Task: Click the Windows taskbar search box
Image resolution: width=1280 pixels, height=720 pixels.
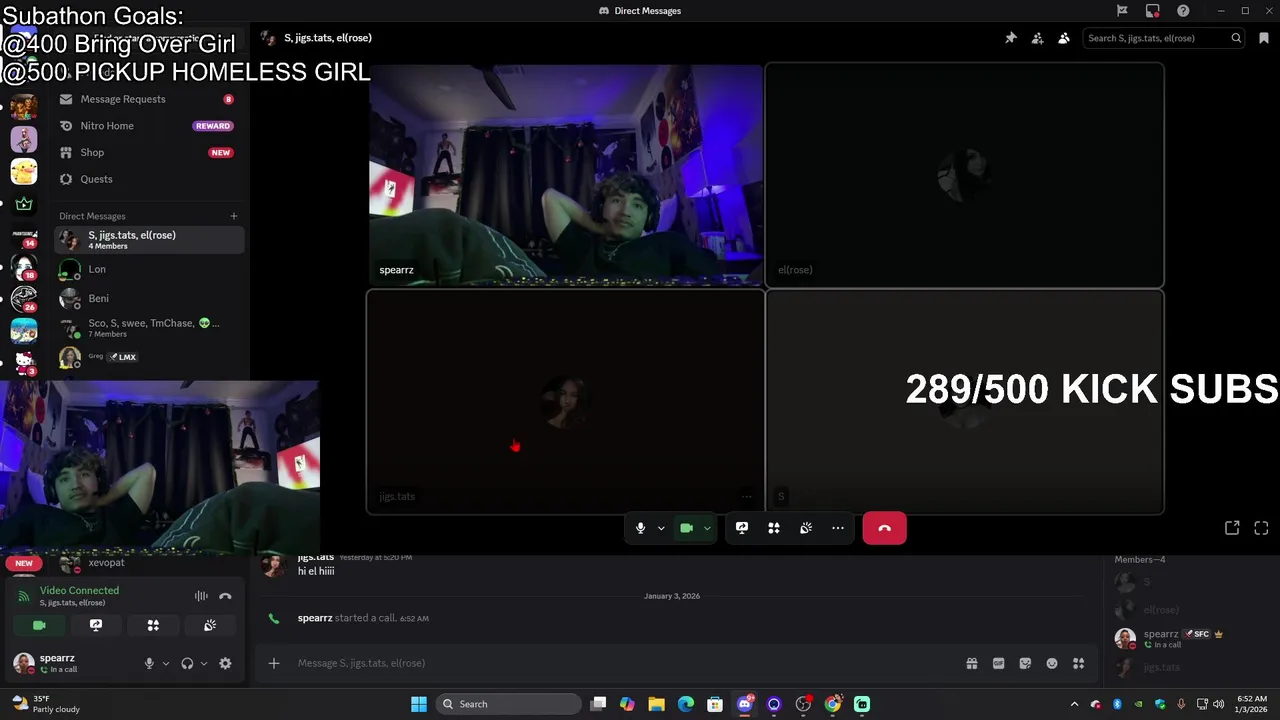Action: pyautogui.click(x=508, y=704)
